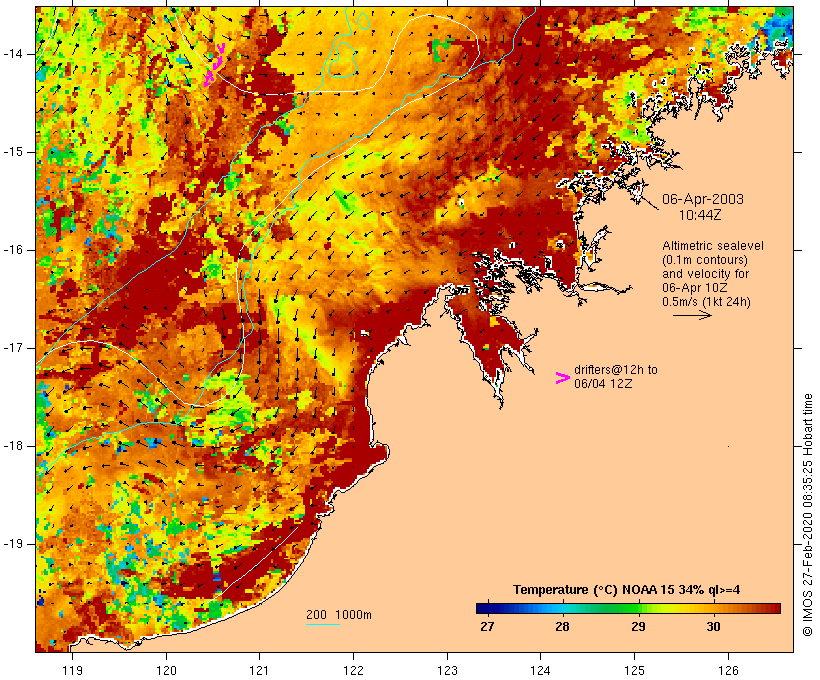The height and width of the screenshot is (680, 820).
Task: Click longitude axis label 119
Action: click(x=72, y=670)
